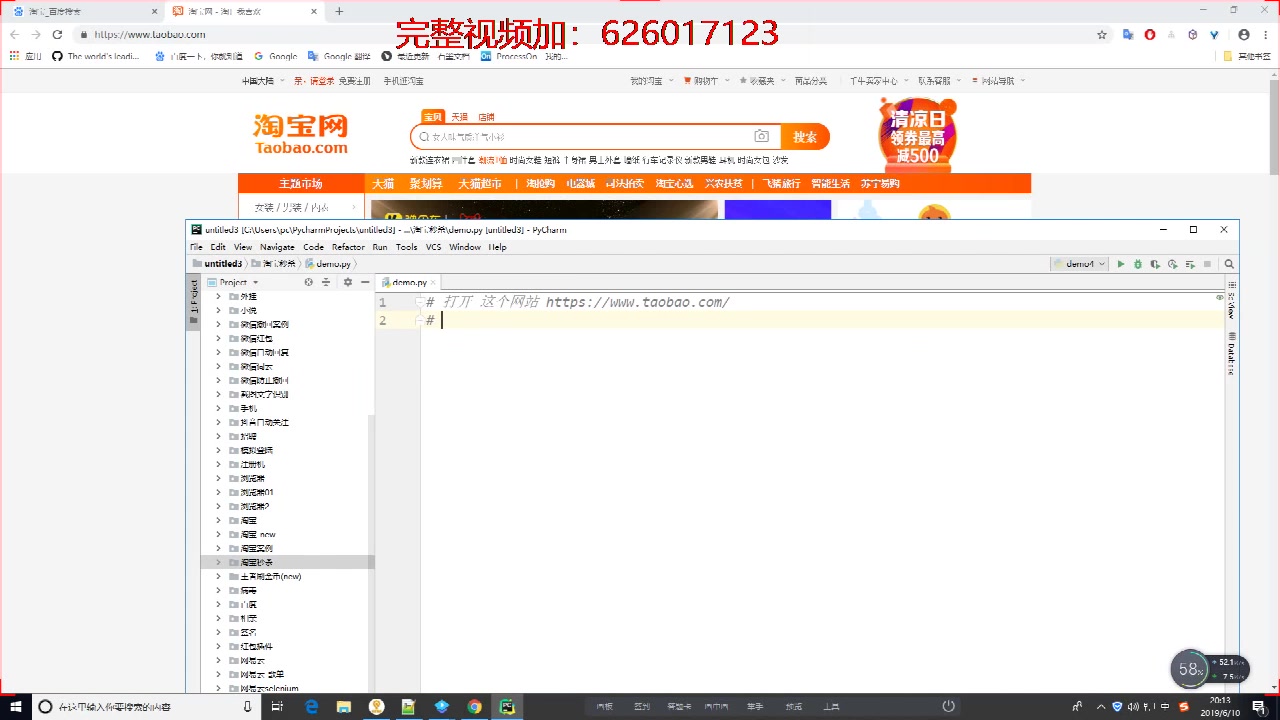Click the 58% floating speed widget
1280x720 pixels.
click(1190, 669)
